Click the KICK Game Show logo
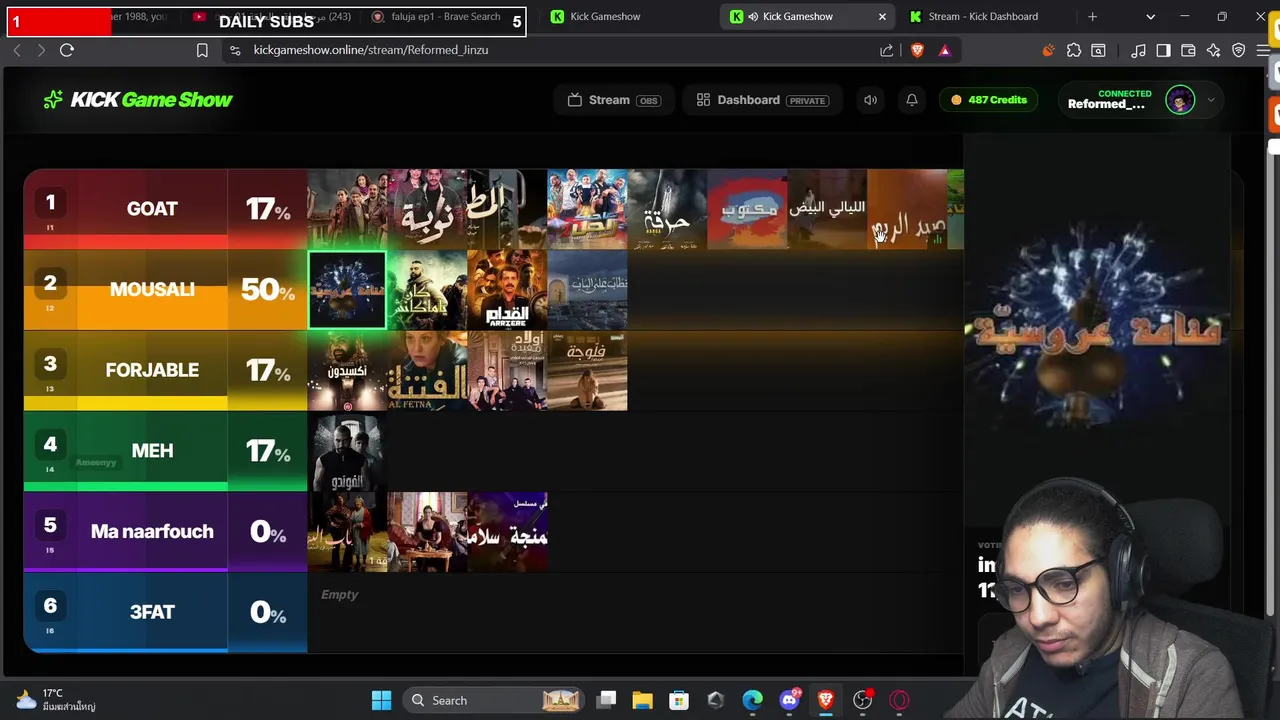Viewport: 1280px width, 720px height. click(138, 100)
